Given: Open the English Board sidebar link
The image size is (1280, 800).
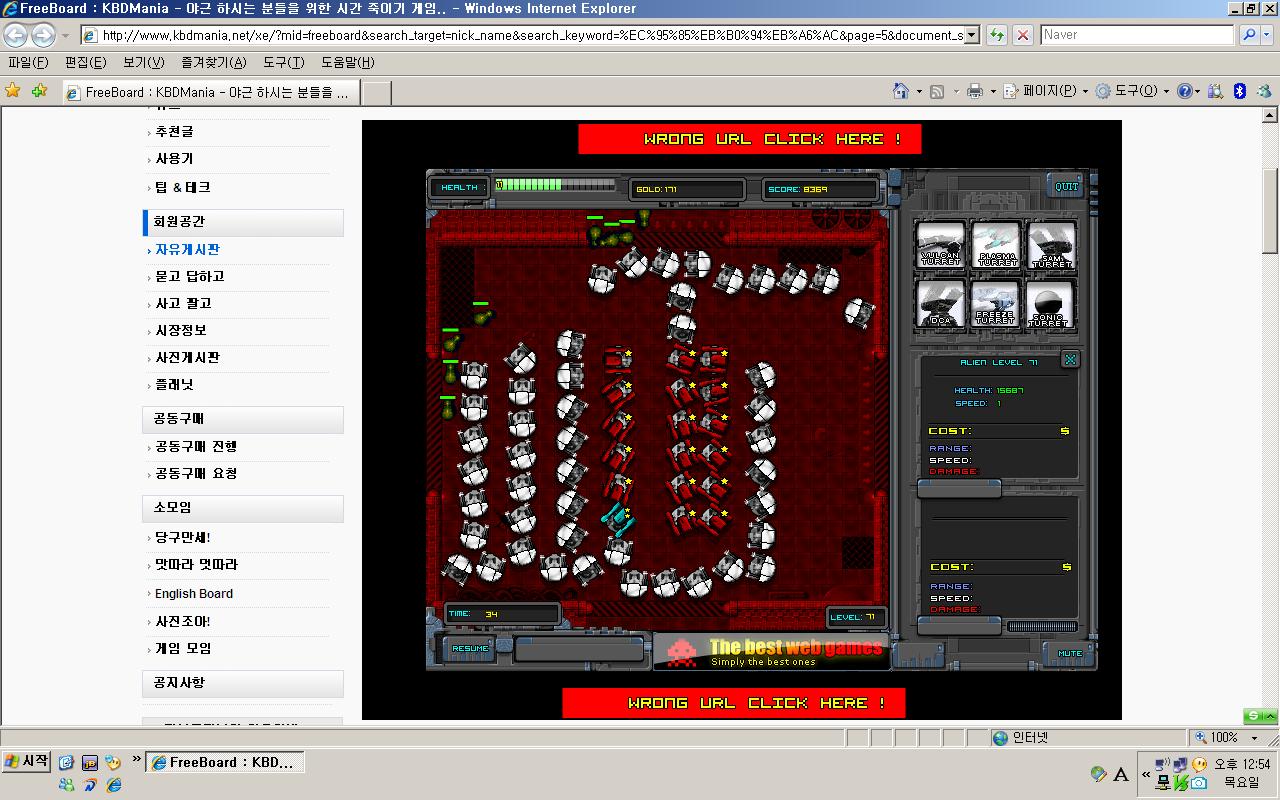Looking at the screenshot, I should (x=194, y=593).
